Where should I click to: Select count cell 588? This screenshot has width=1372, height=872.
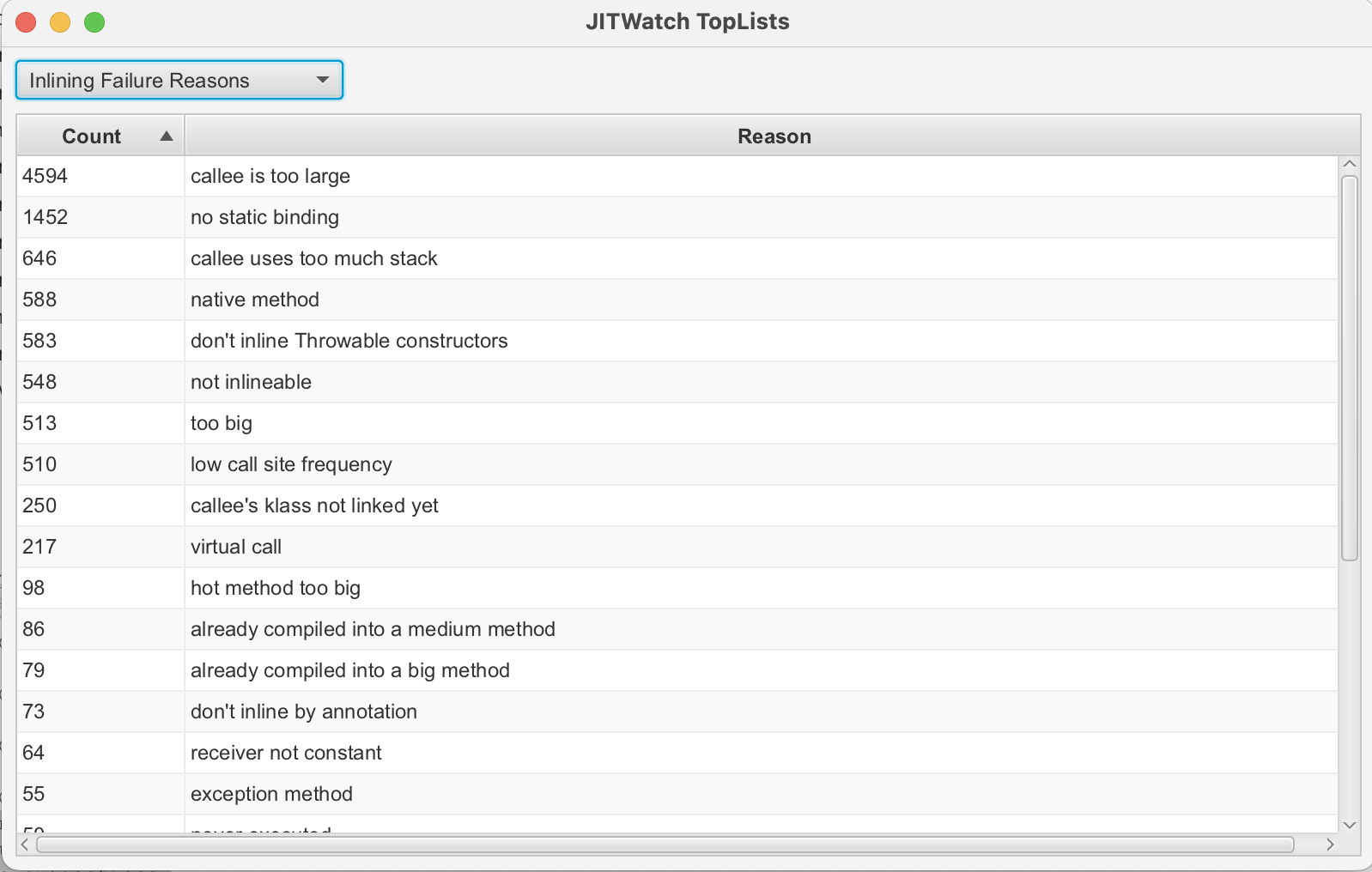(100, 300)
